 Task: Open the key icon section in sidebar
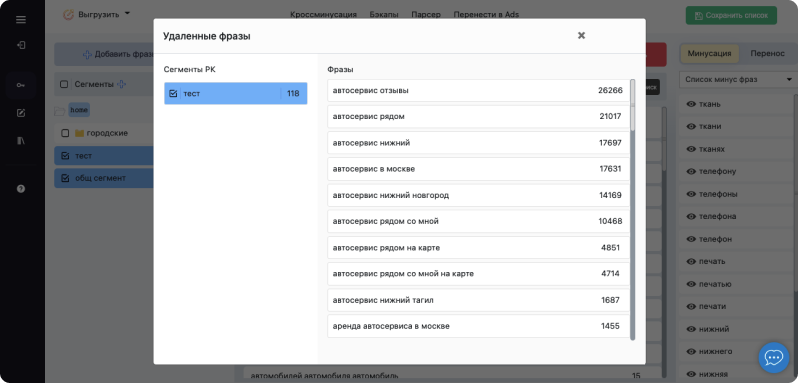(x=21, y=85)
